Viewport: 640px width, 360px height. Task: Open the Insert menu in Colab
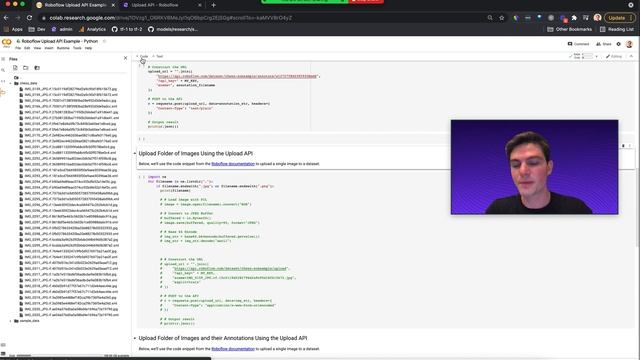pyautogui.click(x=49, y=48)
